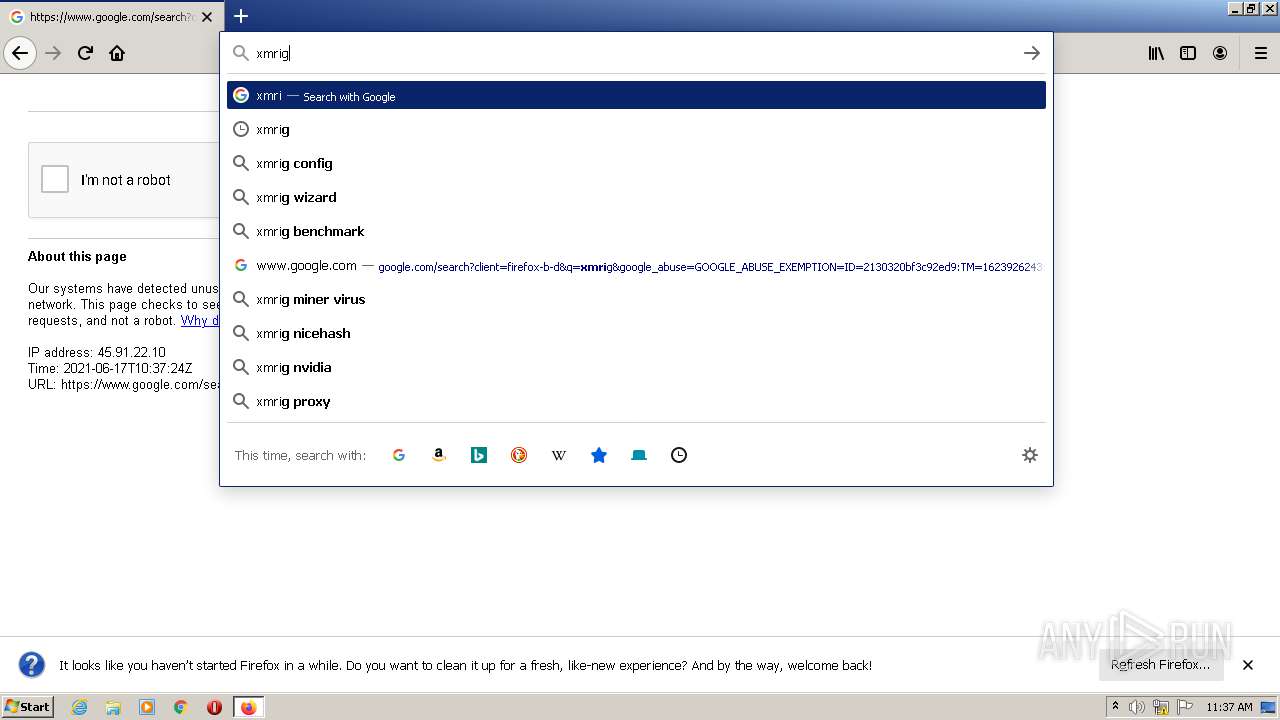
Task: Choose the 'xmrig' history suggestion
Action: (x=636, y=129)
